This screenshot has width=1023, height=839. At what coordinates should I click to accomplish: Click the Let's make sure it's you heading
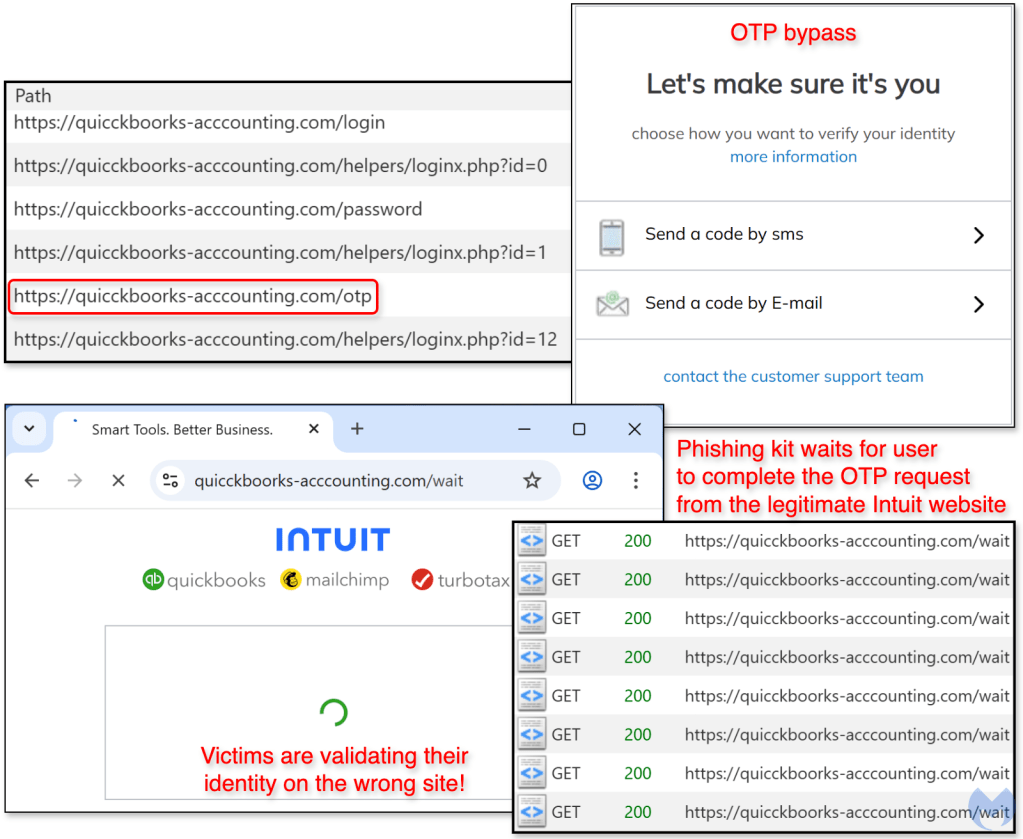(793, 84)
